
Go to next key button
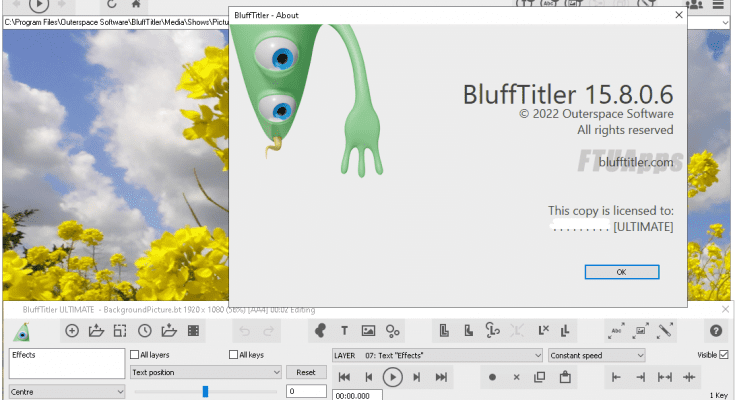pyautogui.click(x=416, y=377)
